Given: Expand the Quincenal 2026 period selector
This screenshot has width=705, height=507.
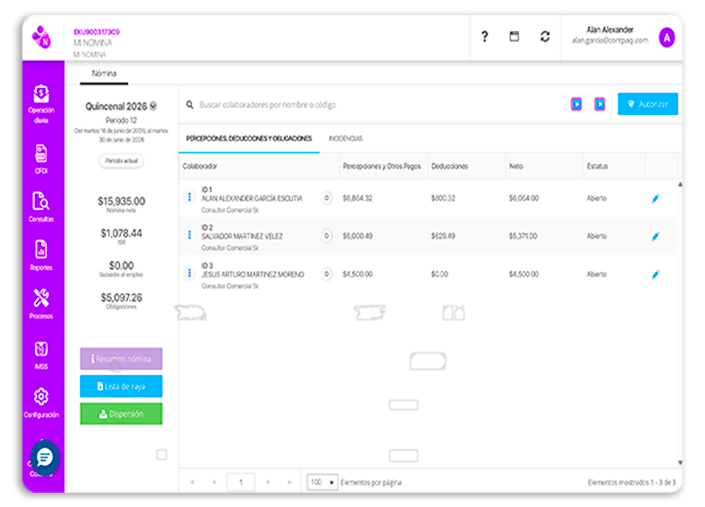Looking at the screenshot, I should tap(153, 107).
